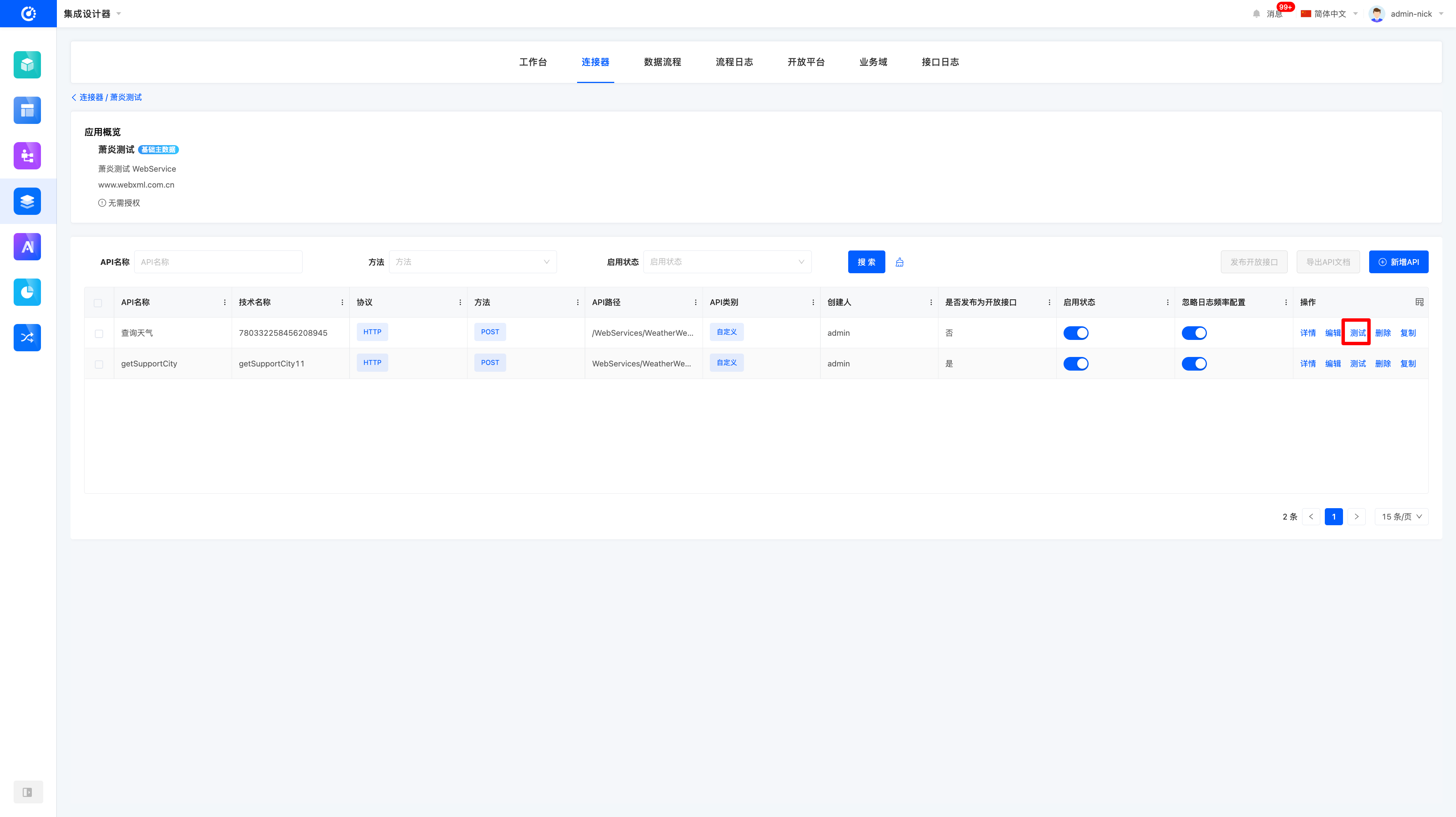Click the shuffle arrows sidebar icon

pyautogui.click(x=27, y=337)
